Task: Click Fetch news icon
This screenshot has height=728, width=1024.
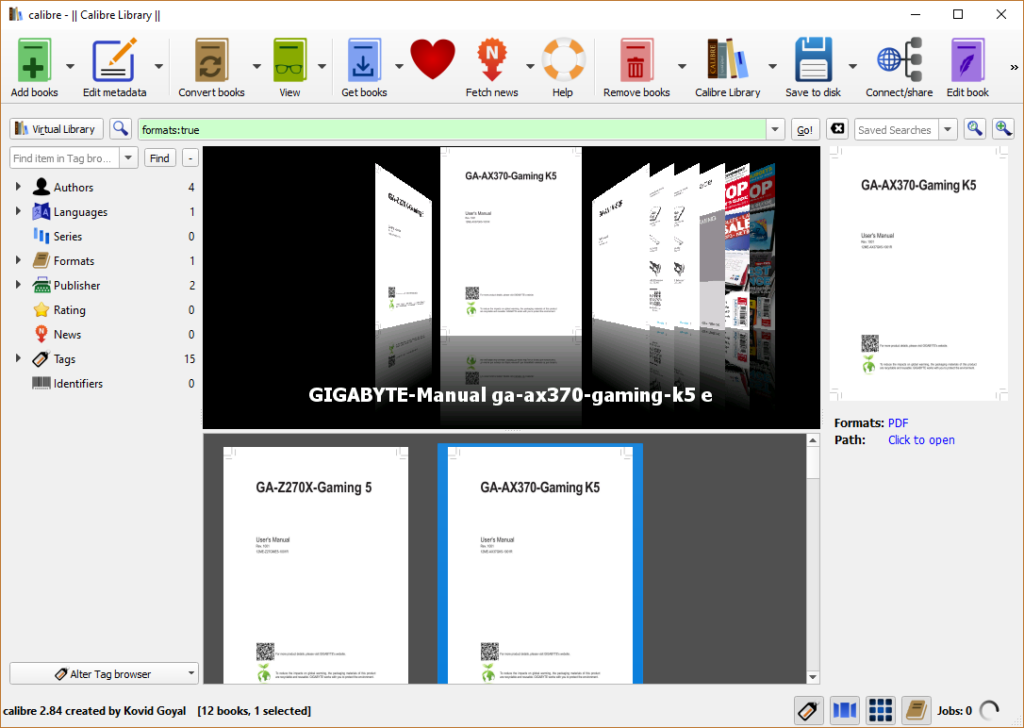Action: [x=492, y=60]
